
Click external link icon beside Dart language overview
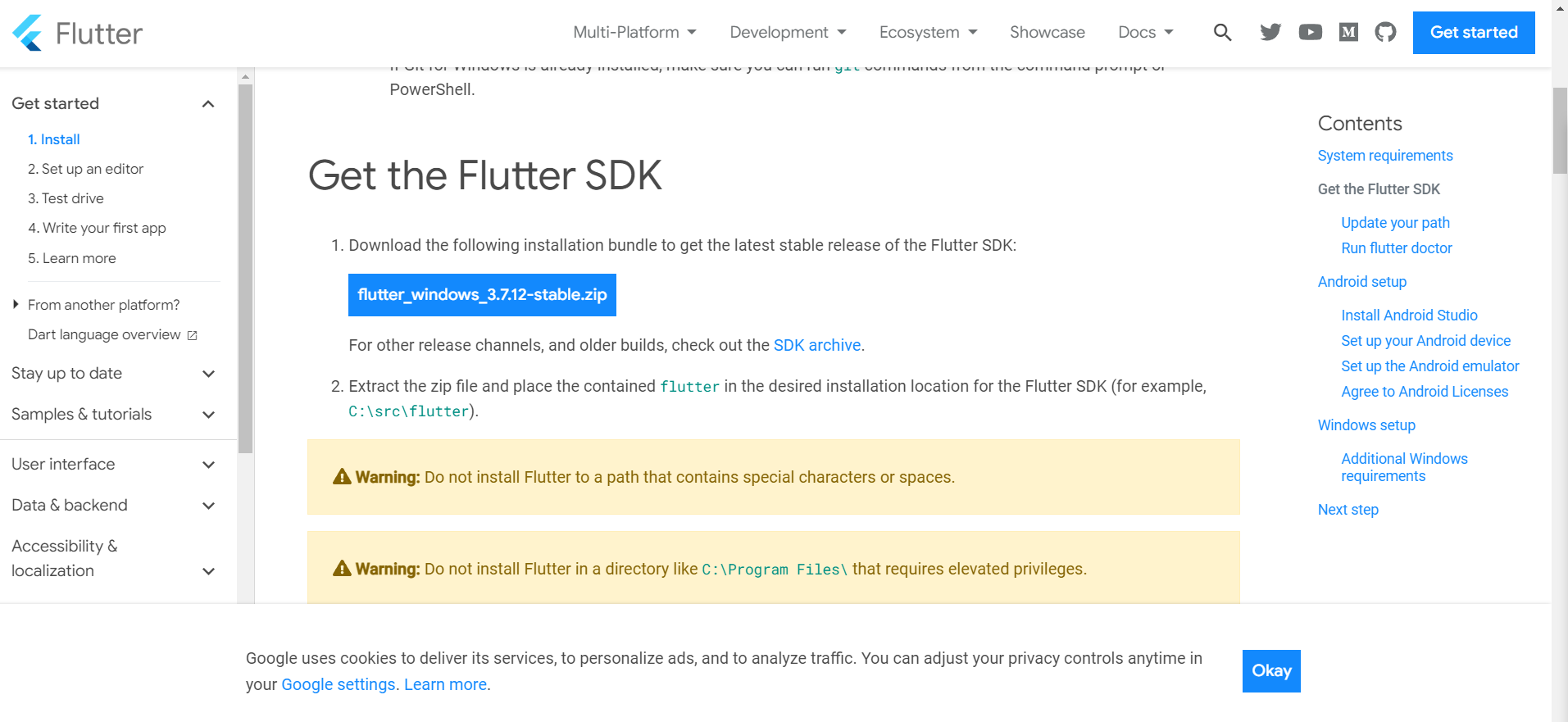tap(193, 335)
